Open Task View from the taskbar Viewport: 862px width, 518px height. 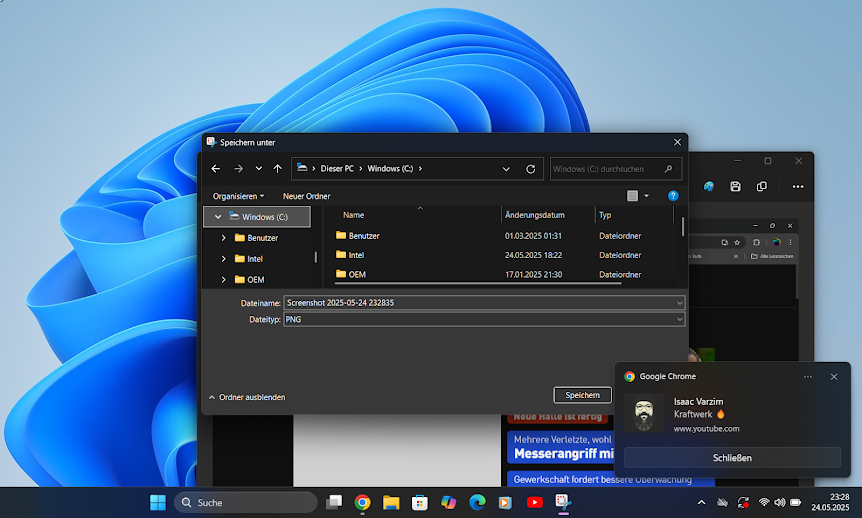click(334, 503)
